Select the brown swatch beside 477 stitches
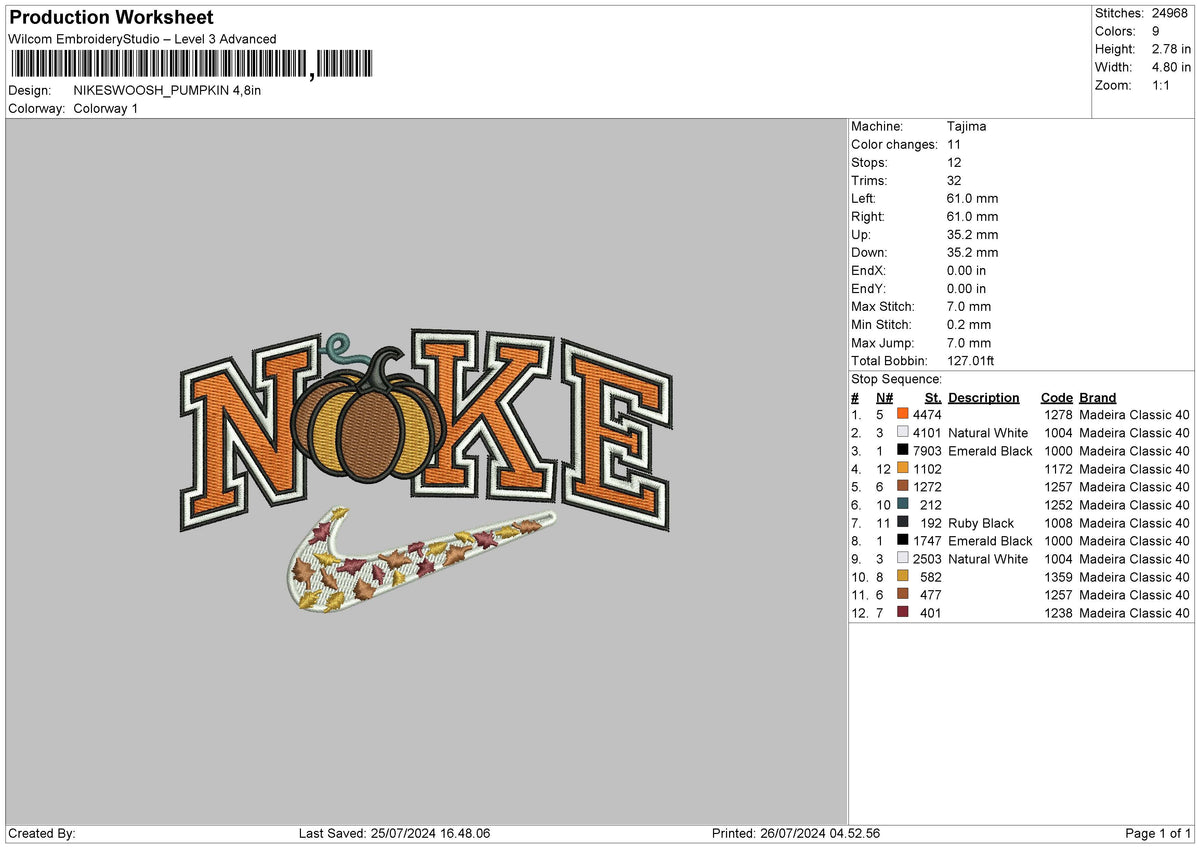1200x848 pixels. click(903, 595)
